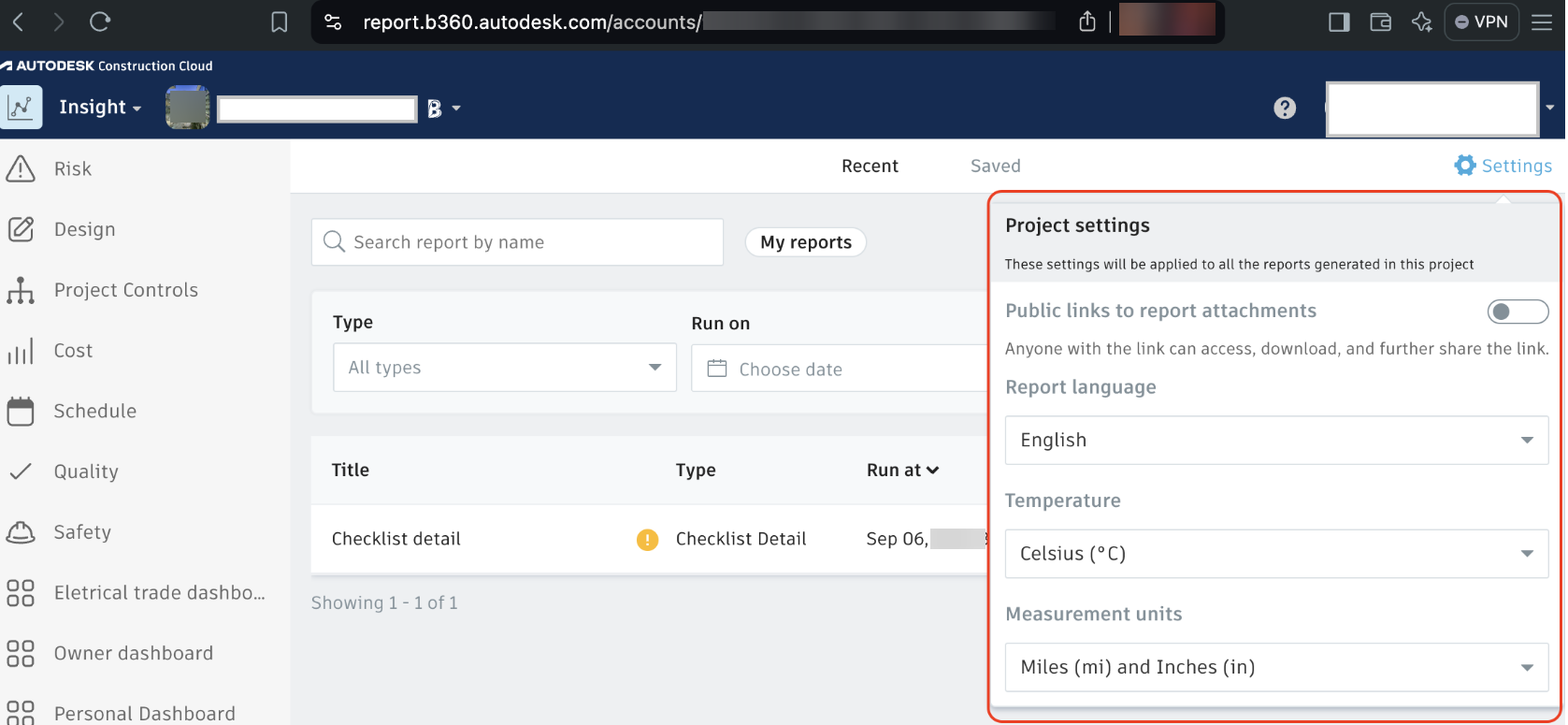The width and height of the screenshot is (1568, 725).
Task: Open the Safety hard hat icon
Action: tap(20, 532)
